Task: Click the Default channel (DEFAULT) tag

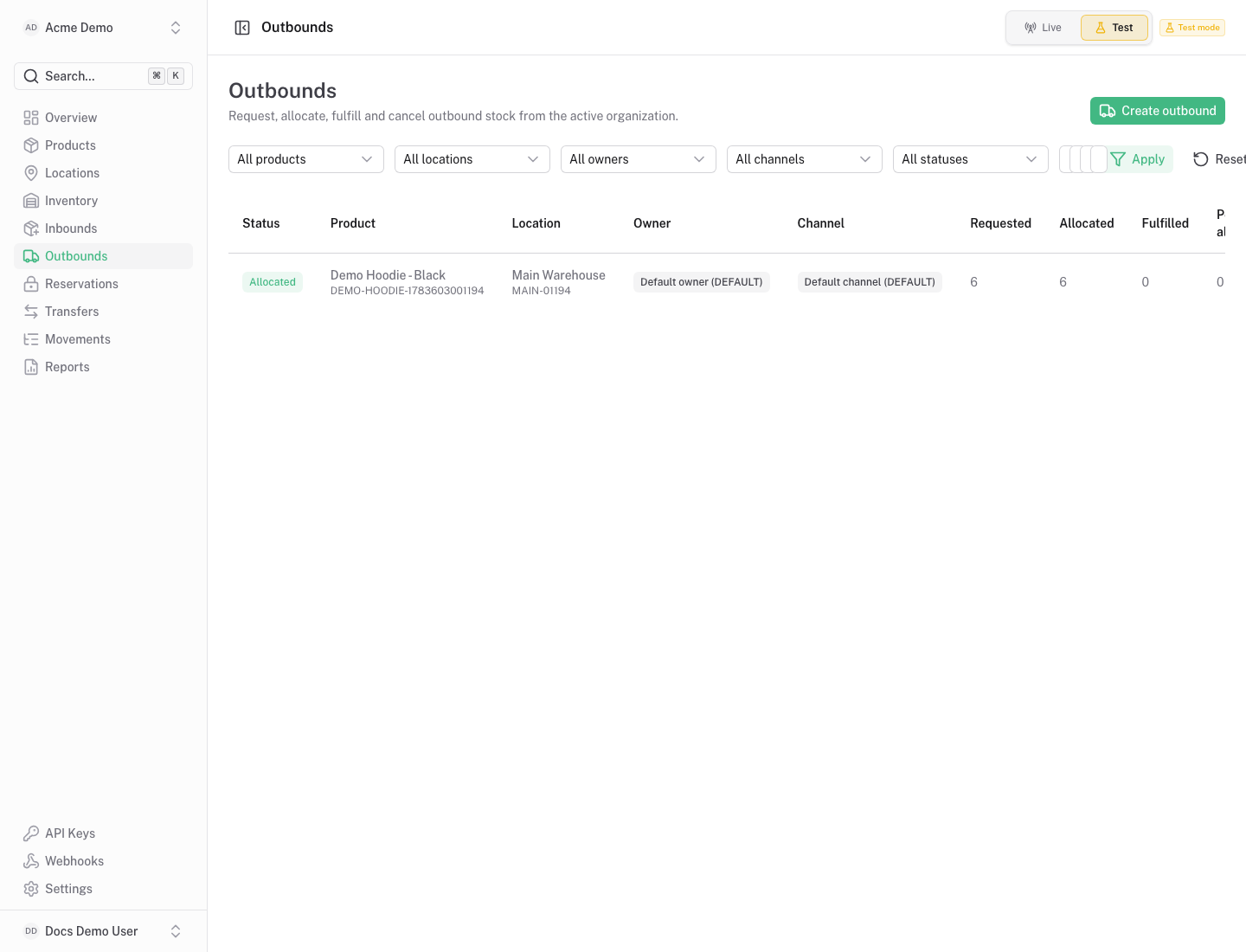Action: (x=870, y=282)
